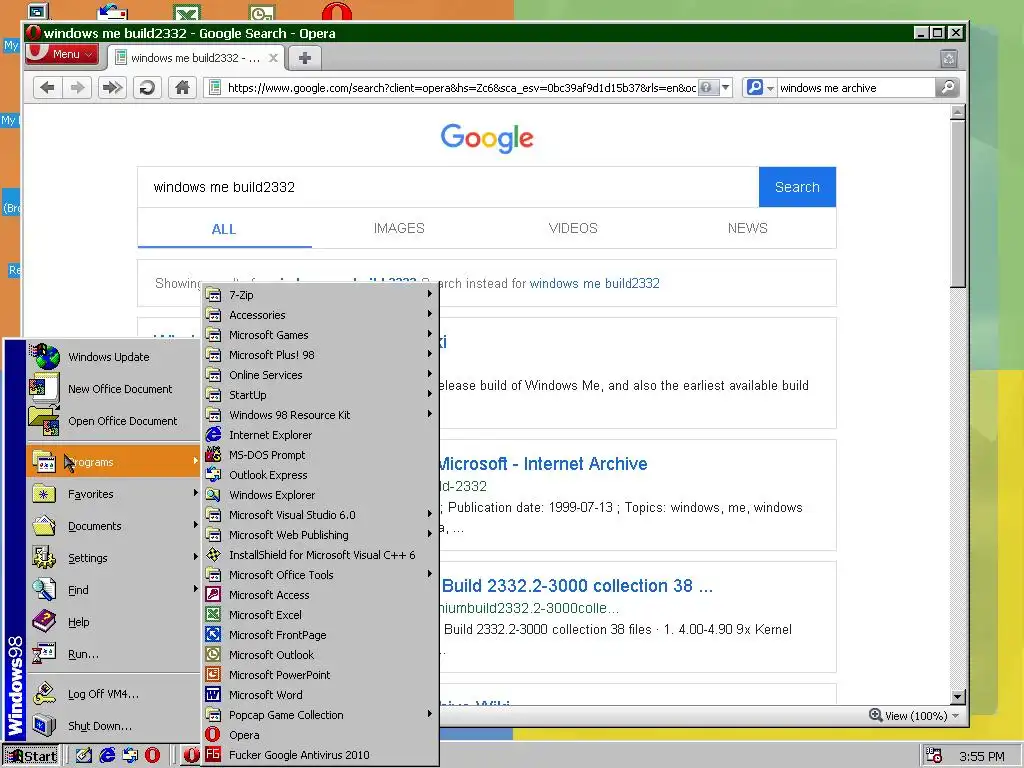Launch Opera from the Programs menu
1024x768 pixels.
[x=320, y=735]
